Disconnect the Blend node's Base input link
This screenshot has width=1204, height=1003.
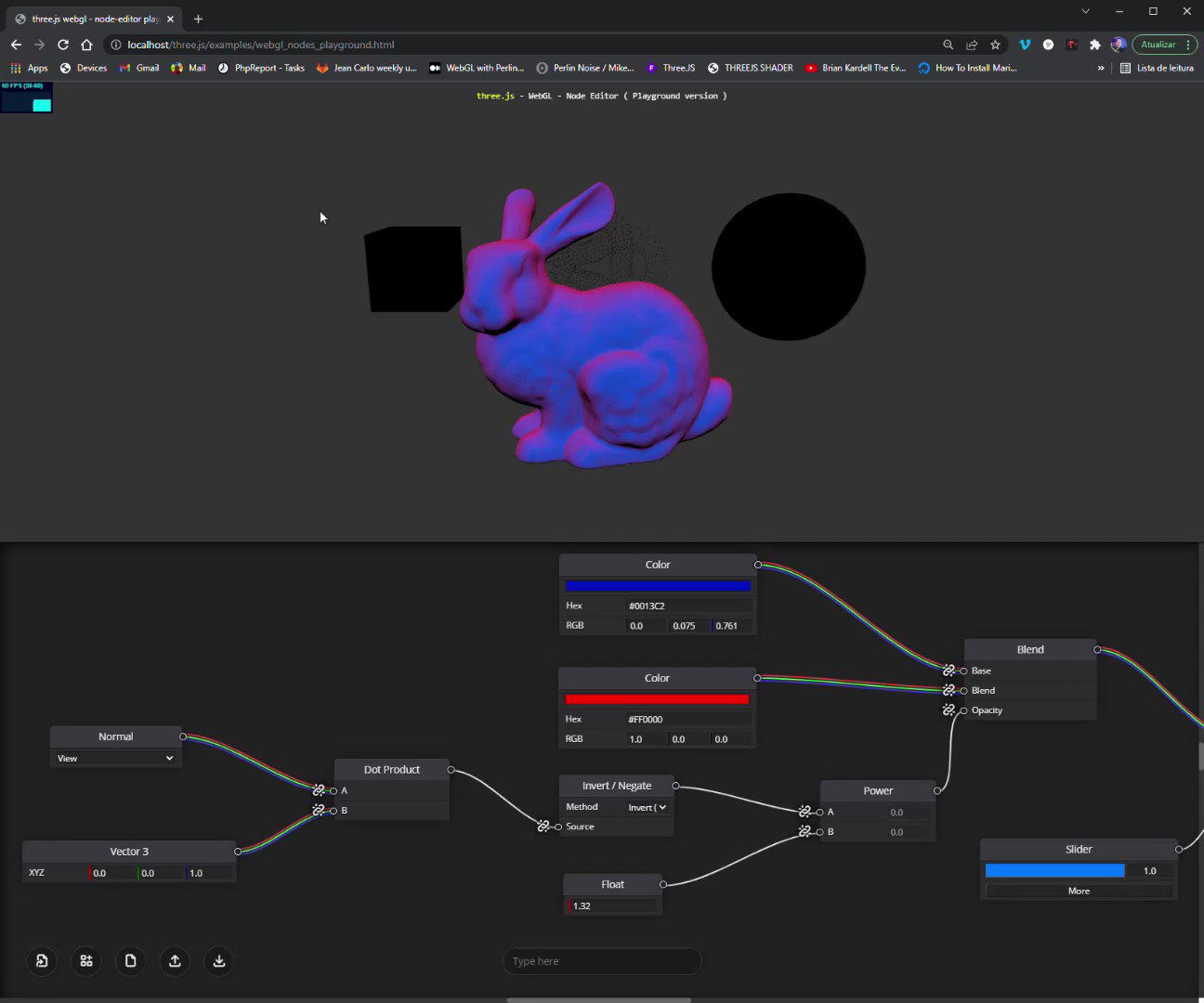949,670
